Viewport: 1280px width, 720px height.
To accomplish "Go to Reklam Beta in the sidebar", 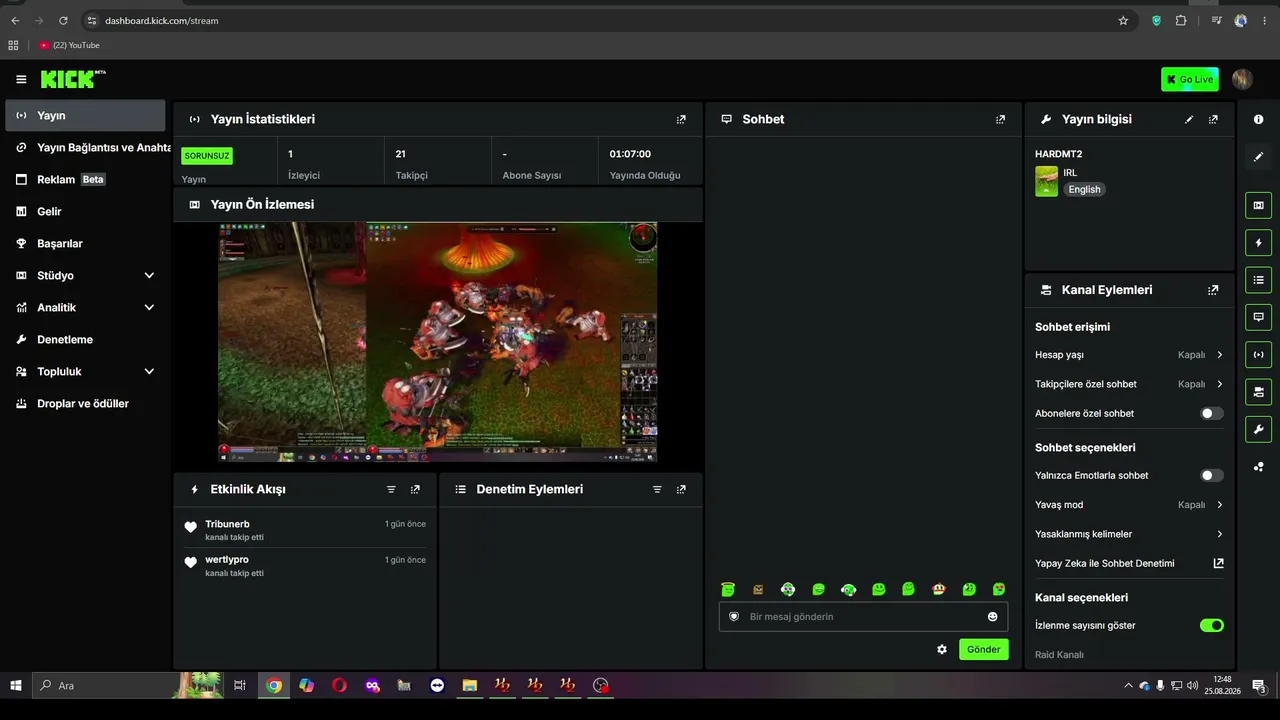I will (85, 179).
